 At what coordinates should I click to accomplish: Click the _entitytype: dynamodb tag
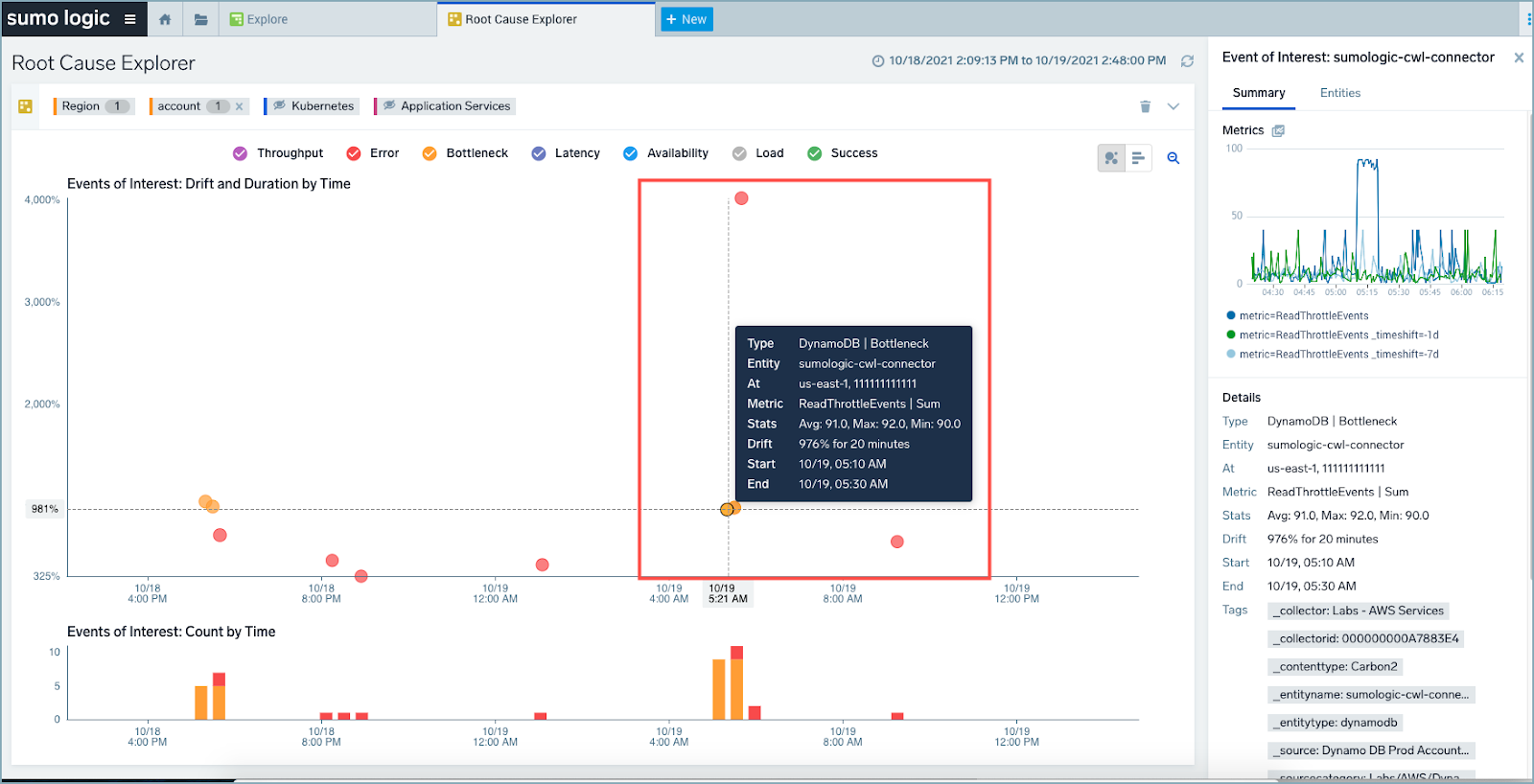coord(1336,722)
